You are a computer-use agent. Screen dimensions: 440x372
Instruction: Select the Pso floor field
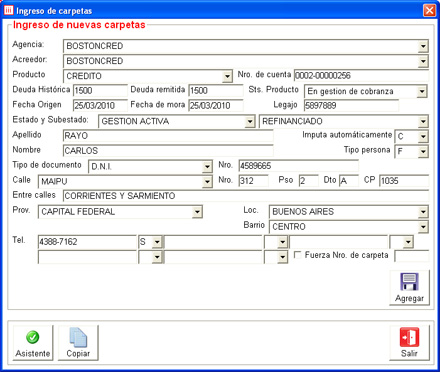pyautogui.click(x=308, y=181)
